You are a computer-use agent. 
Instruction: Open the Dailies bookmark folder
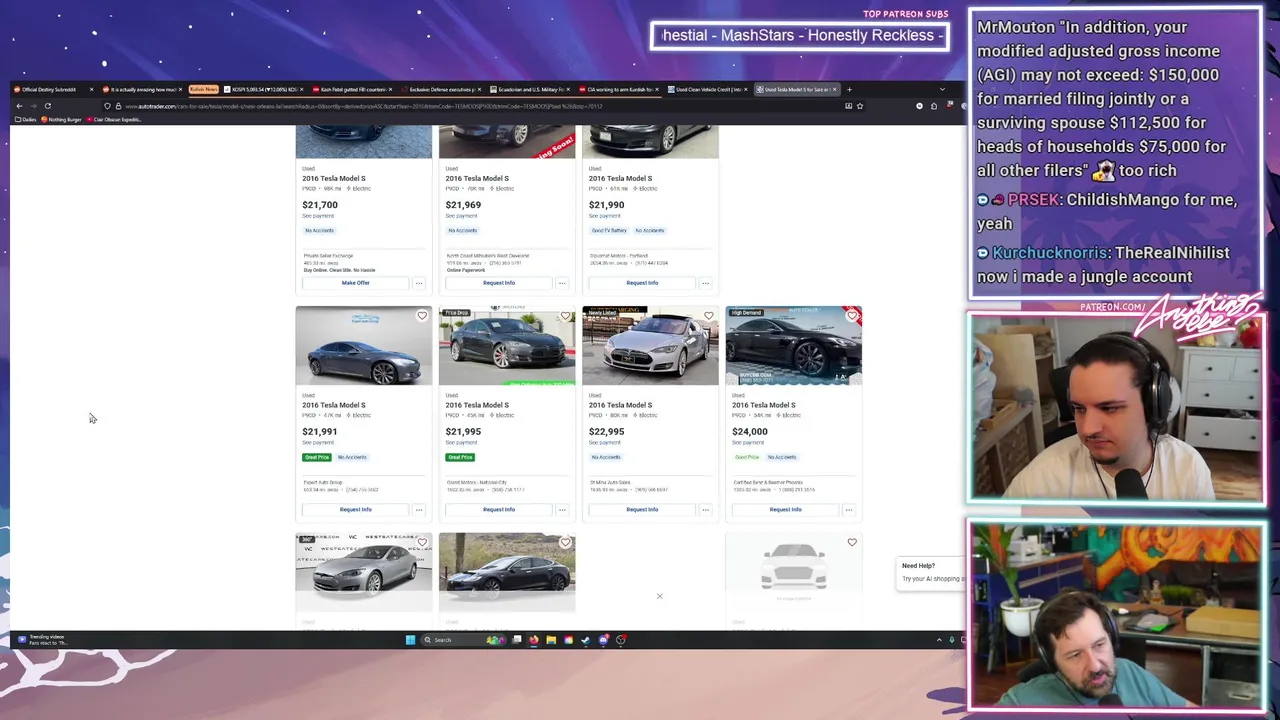(24, 120)
